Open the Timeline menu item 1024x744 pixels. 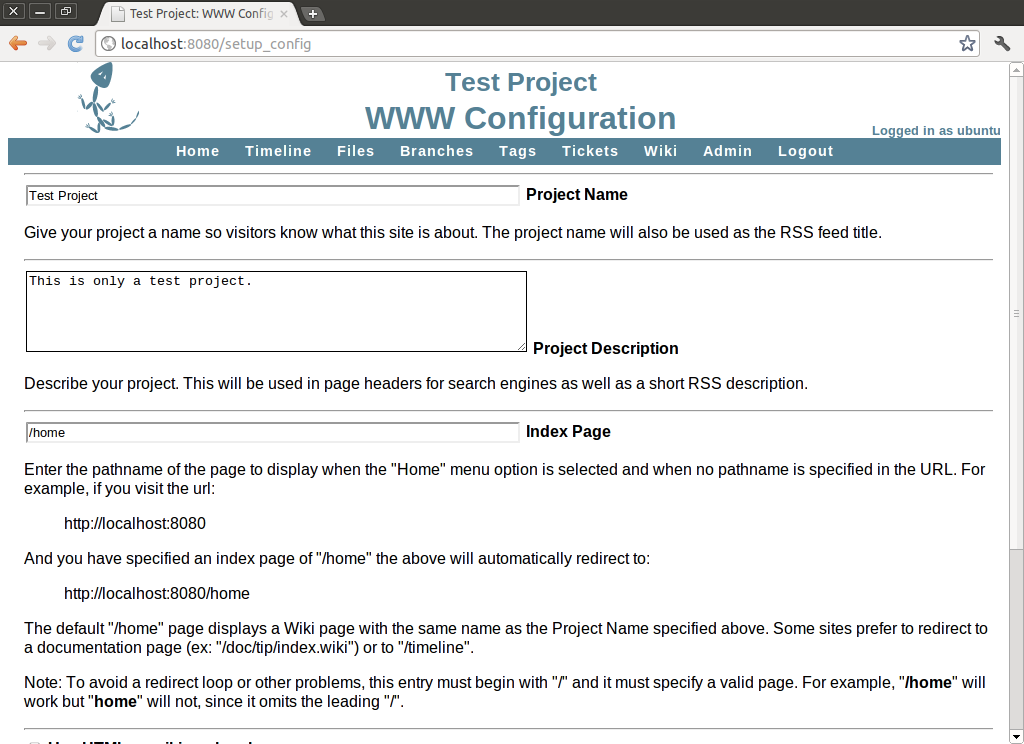[278, 151]
